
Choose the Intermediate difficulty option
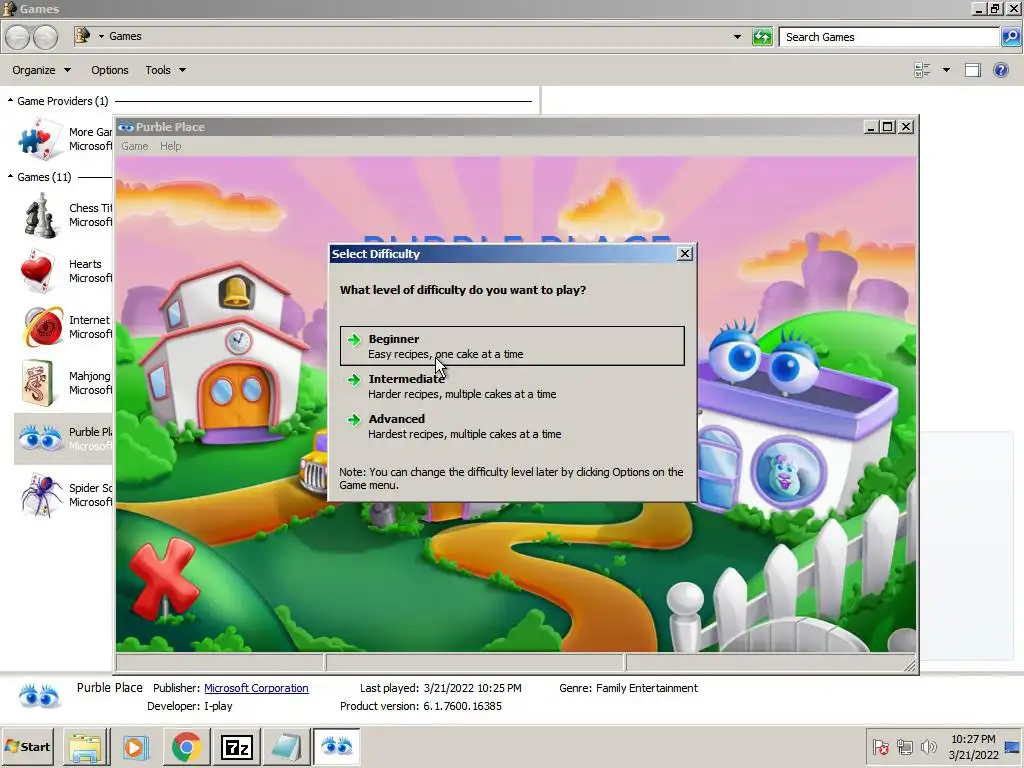pos(512,386)
